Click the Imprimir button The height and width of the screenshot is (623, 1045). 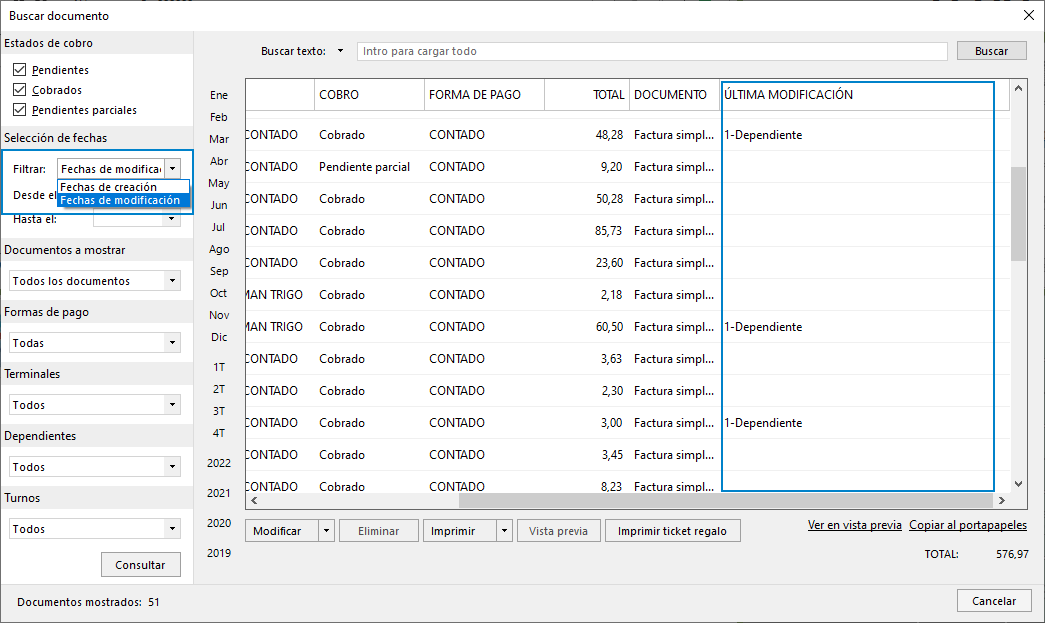point(460,530)
